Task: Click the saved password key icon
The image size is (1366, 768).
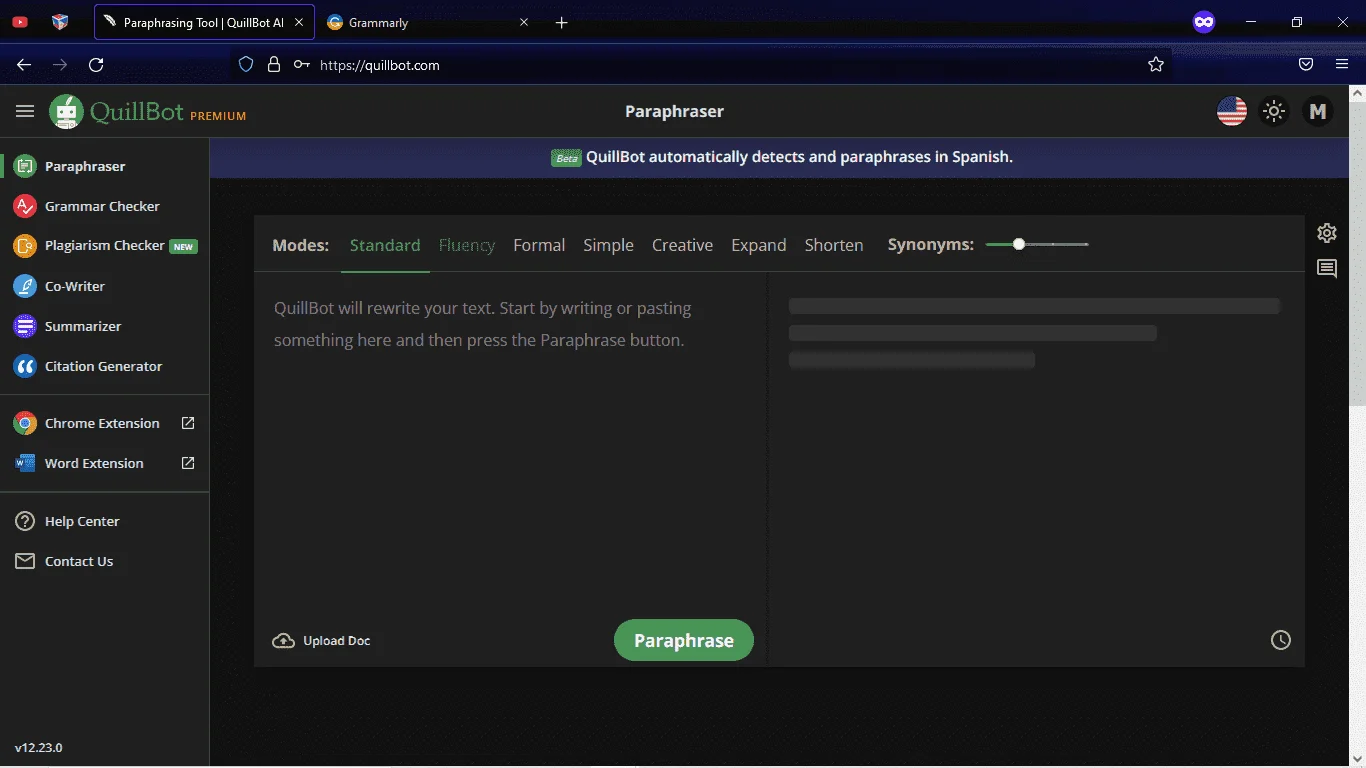Action: pos(301,64)
